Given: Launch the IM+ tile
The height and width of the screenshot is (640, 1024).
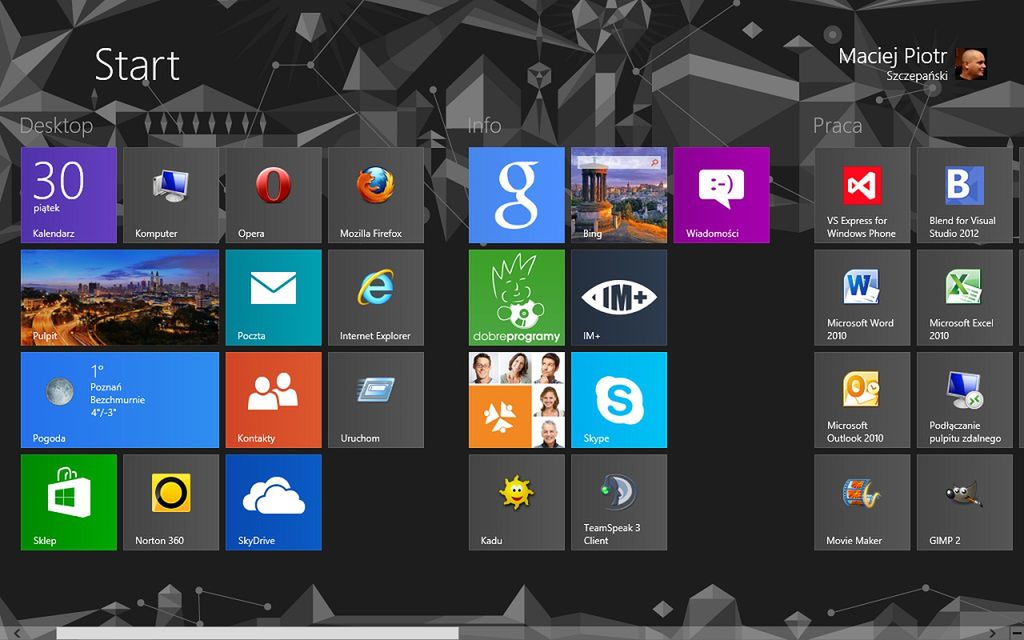Looking at the screenshot, I should [x=619, y=297].
